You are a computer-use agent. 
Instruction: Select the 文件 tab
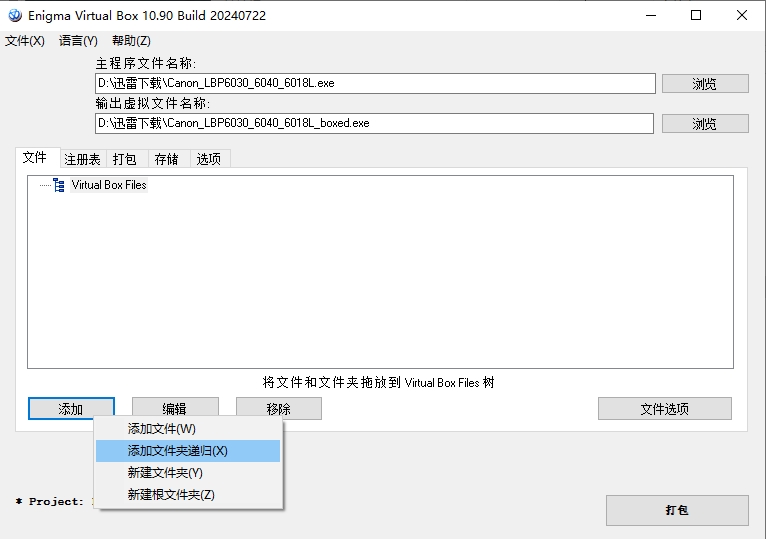35,158
